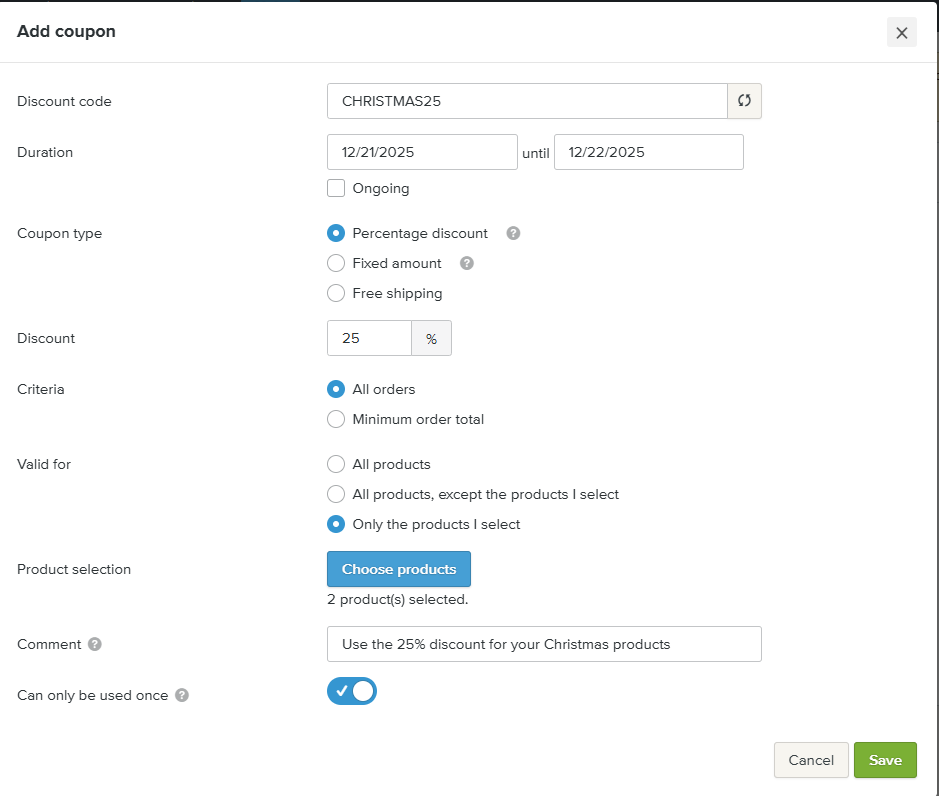Cancel adding the coupon
The height and width of the screenshot is (796, 939).
(x=811, y=760)
